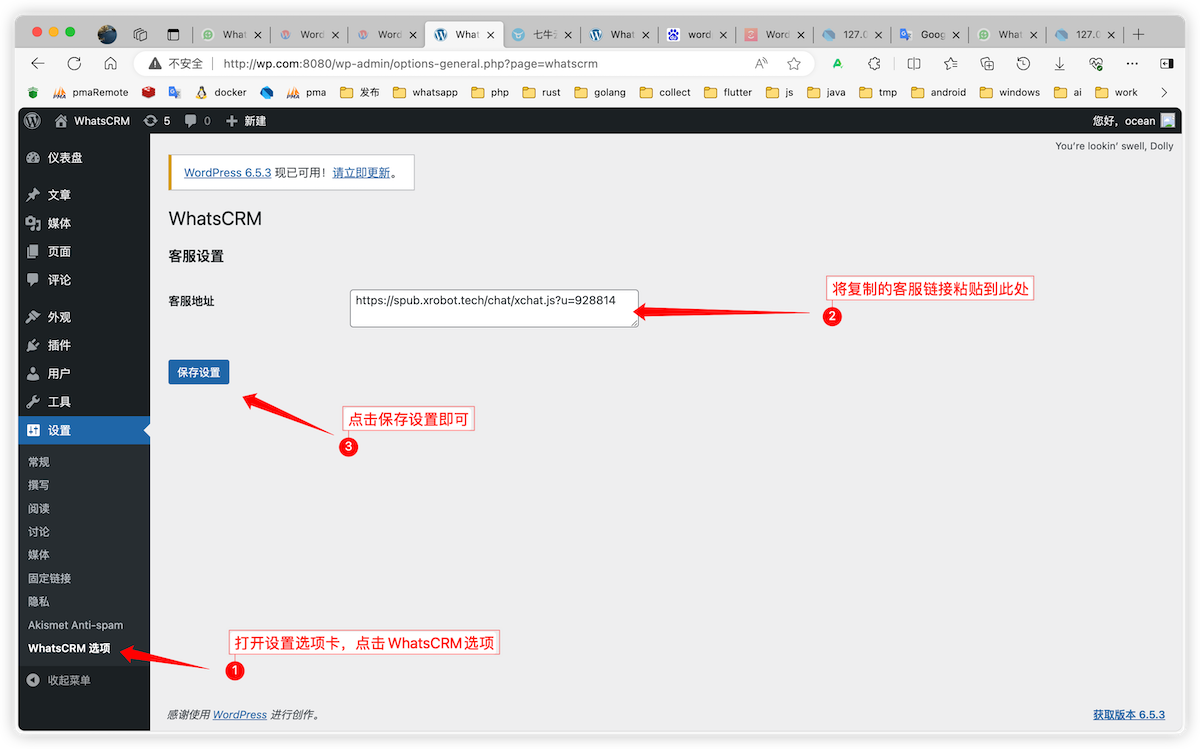Open the php bookmarks folder
Viewport: 1200px width, 749px height.
(x=490, y=92)
